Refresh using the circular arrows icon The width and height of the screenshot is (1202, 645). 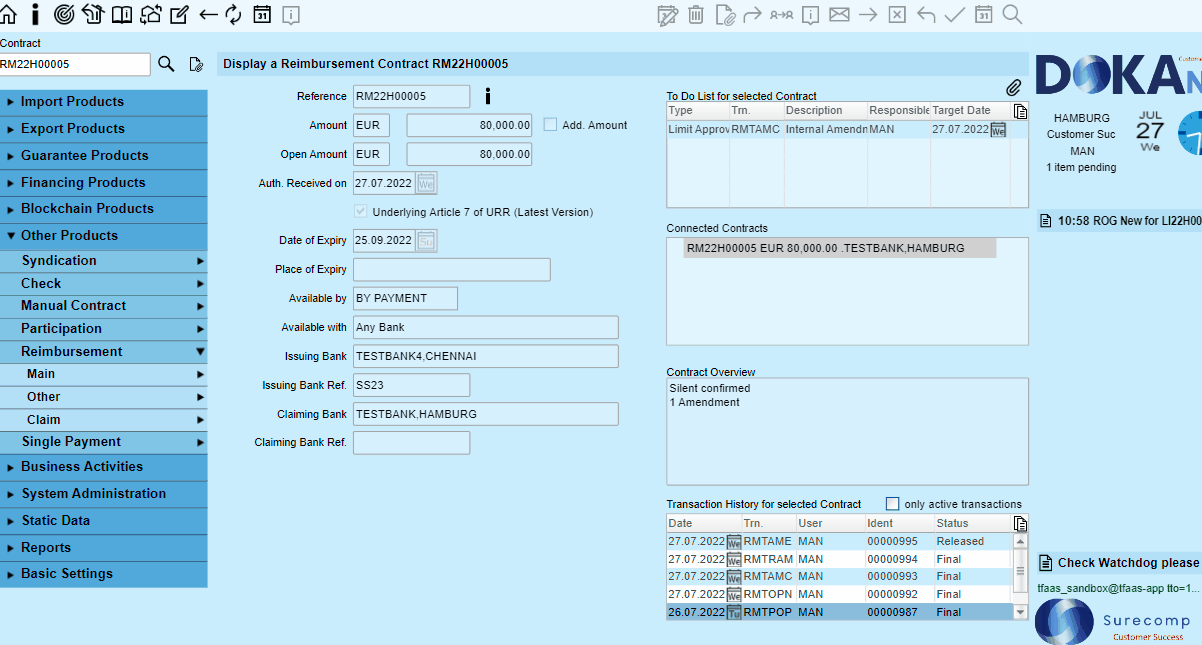[x=234, y=14]
